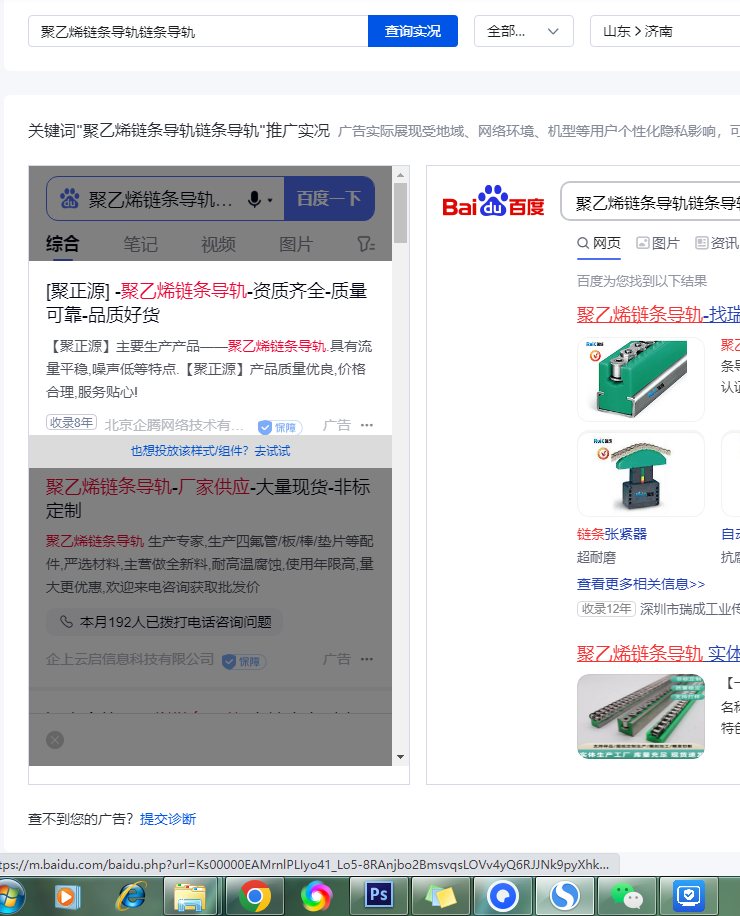Screen dimensions: 740x916
Task: Click the 本月192人已拨打电话咨询问题 phone button
Action: (x=164, y=622)
